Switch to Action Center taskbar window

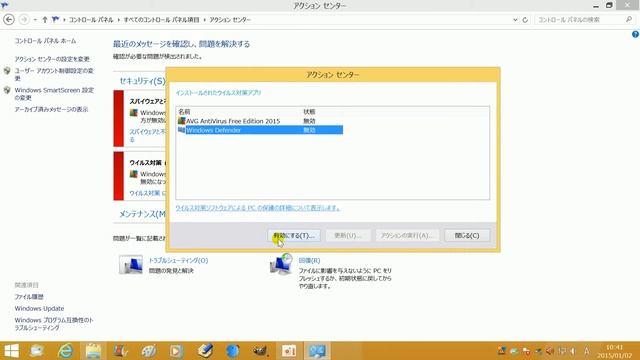317,351
